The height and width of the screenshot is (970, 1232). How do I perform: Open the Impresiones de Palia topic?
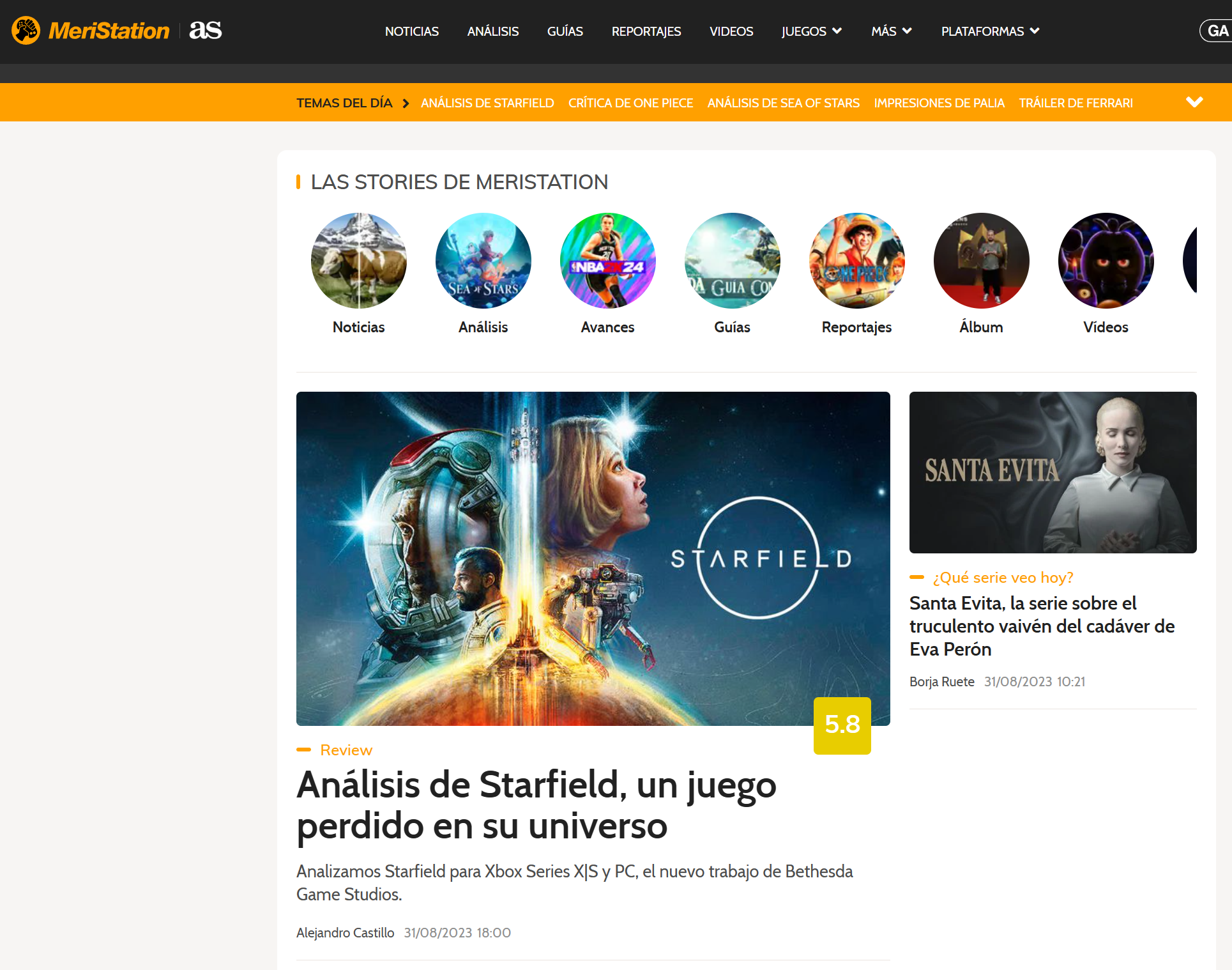click(x=939, y=103)
